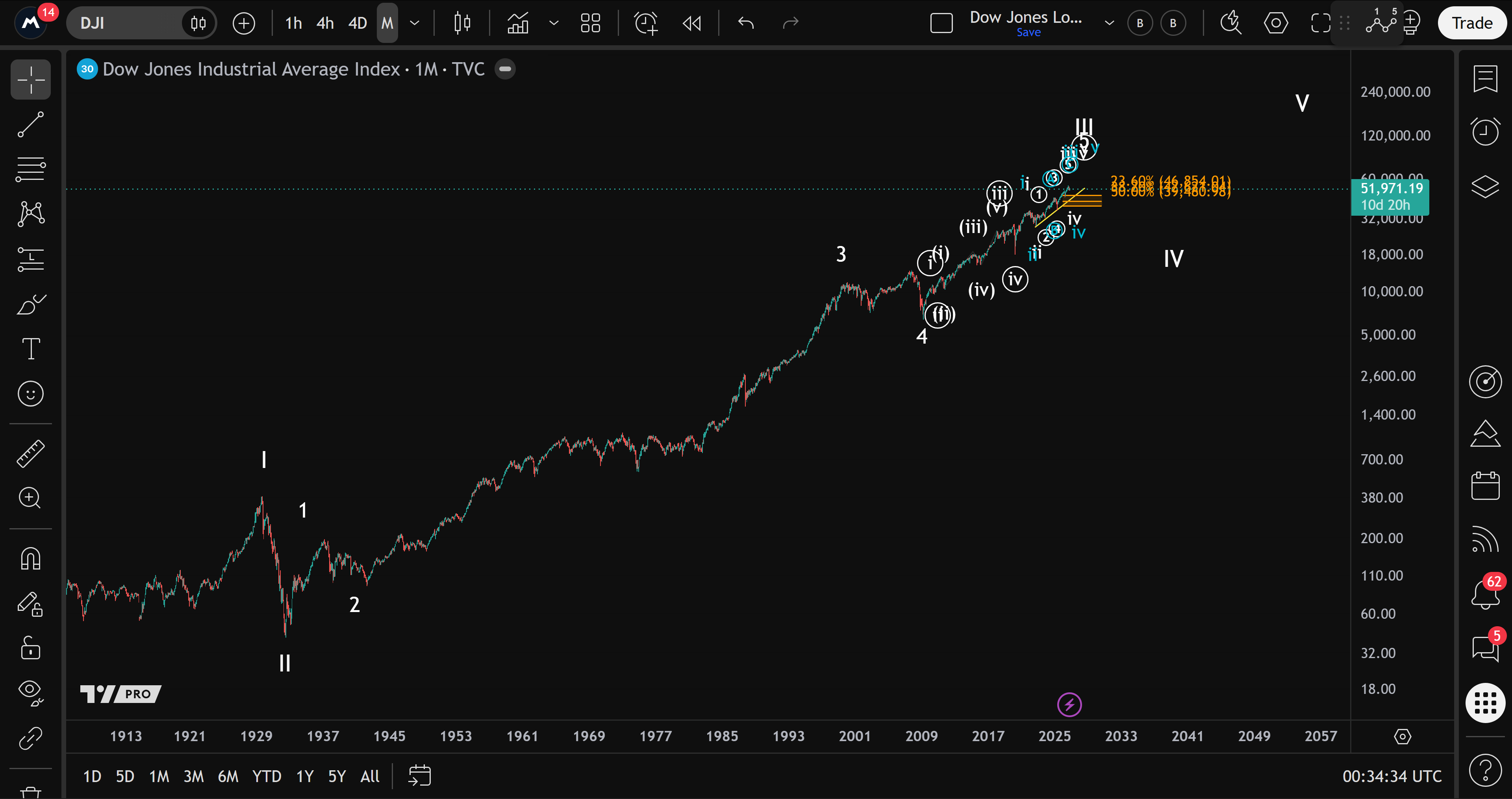
Task: Open forecasting and measurement tools
Action: pos(31,259)
